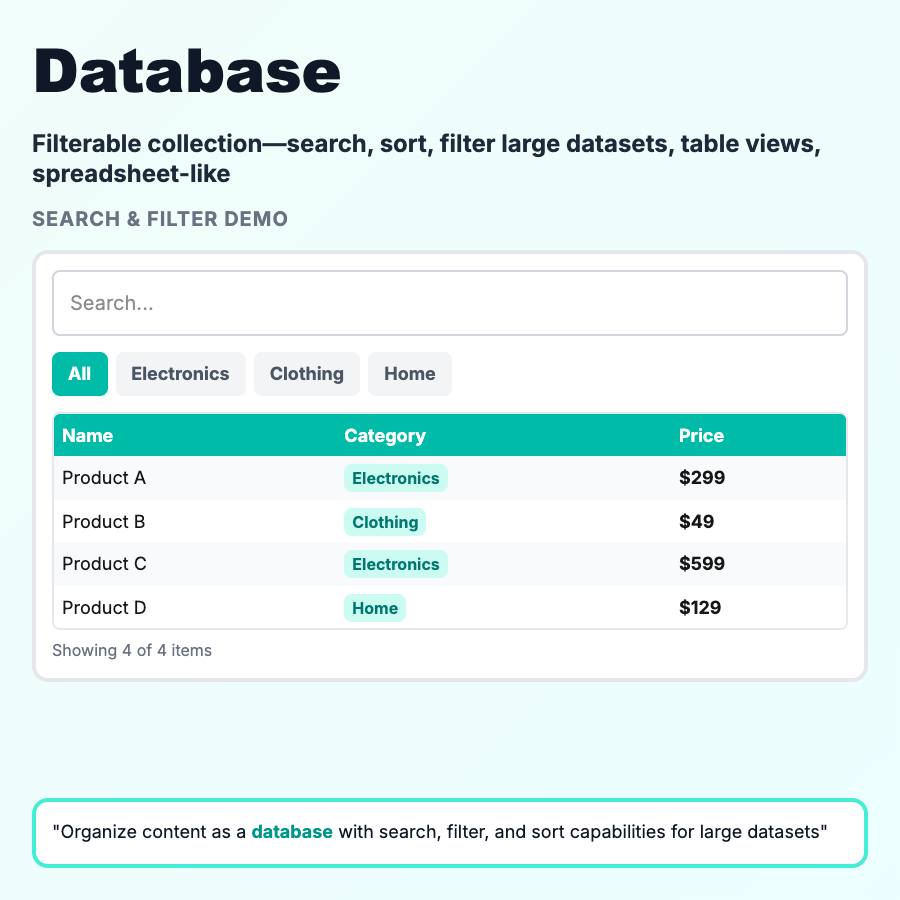Click the $599 price cell
This screenshot has width=900, height=900.
702,564
